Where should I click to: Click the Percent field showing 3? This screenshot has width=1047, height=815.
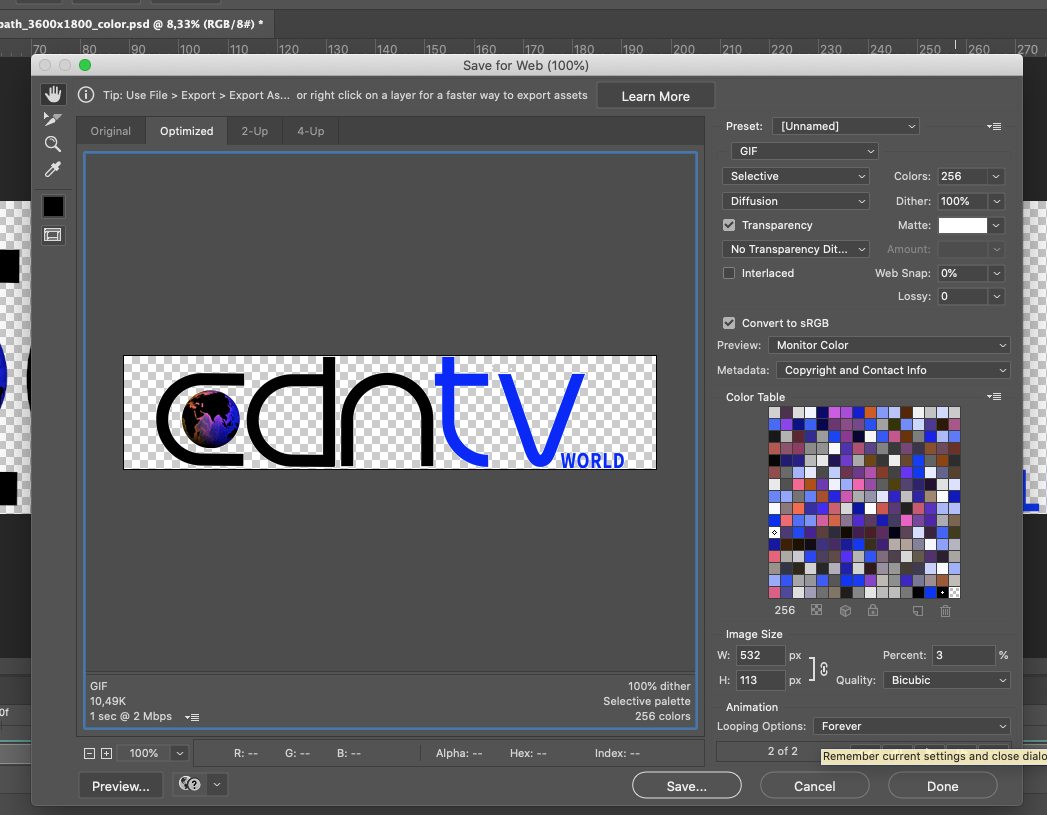(x=964, y=655)
